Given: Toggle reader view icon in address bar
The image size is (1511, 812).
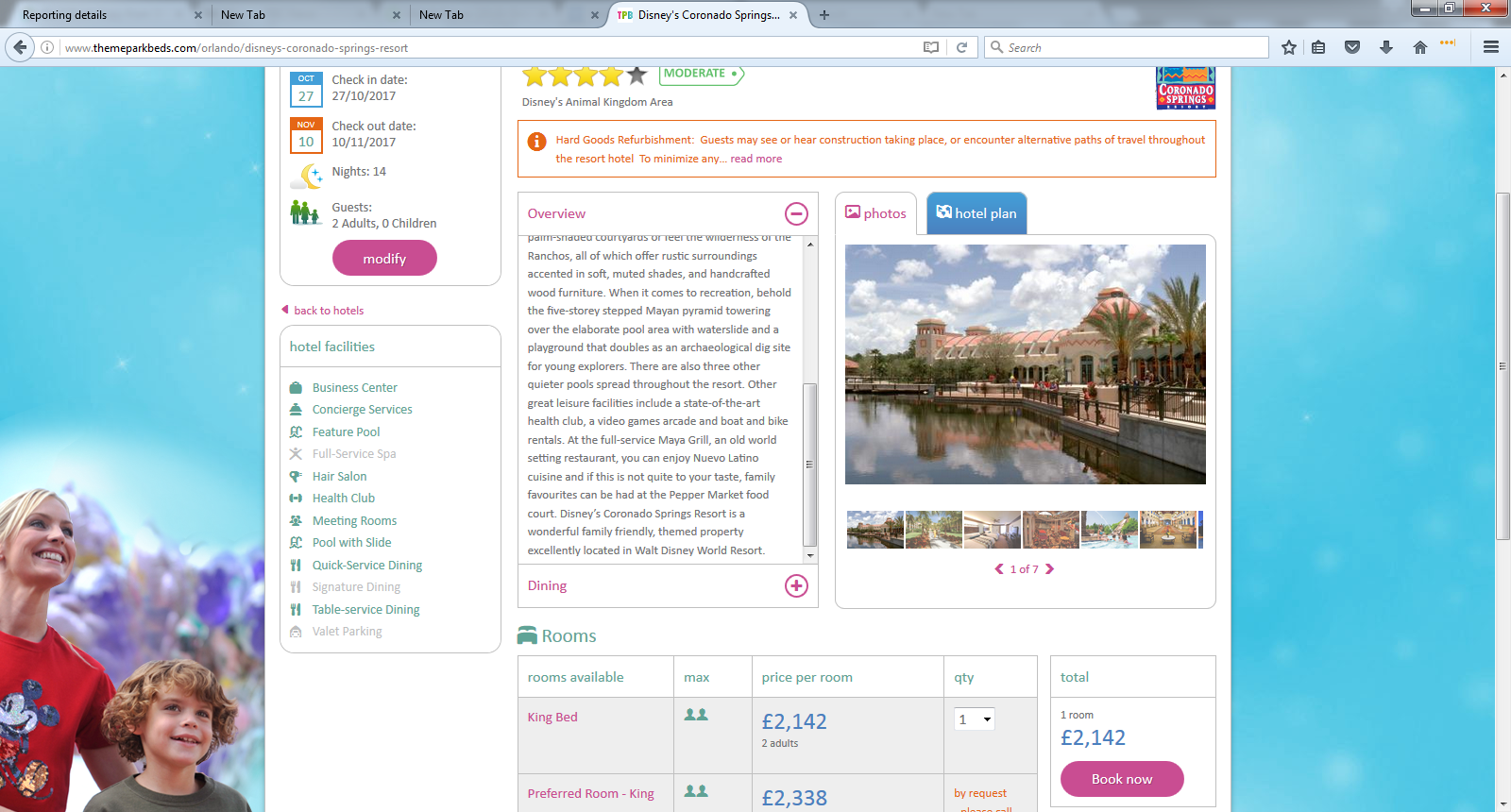Looking at the screenshot, I should point(931,47).
